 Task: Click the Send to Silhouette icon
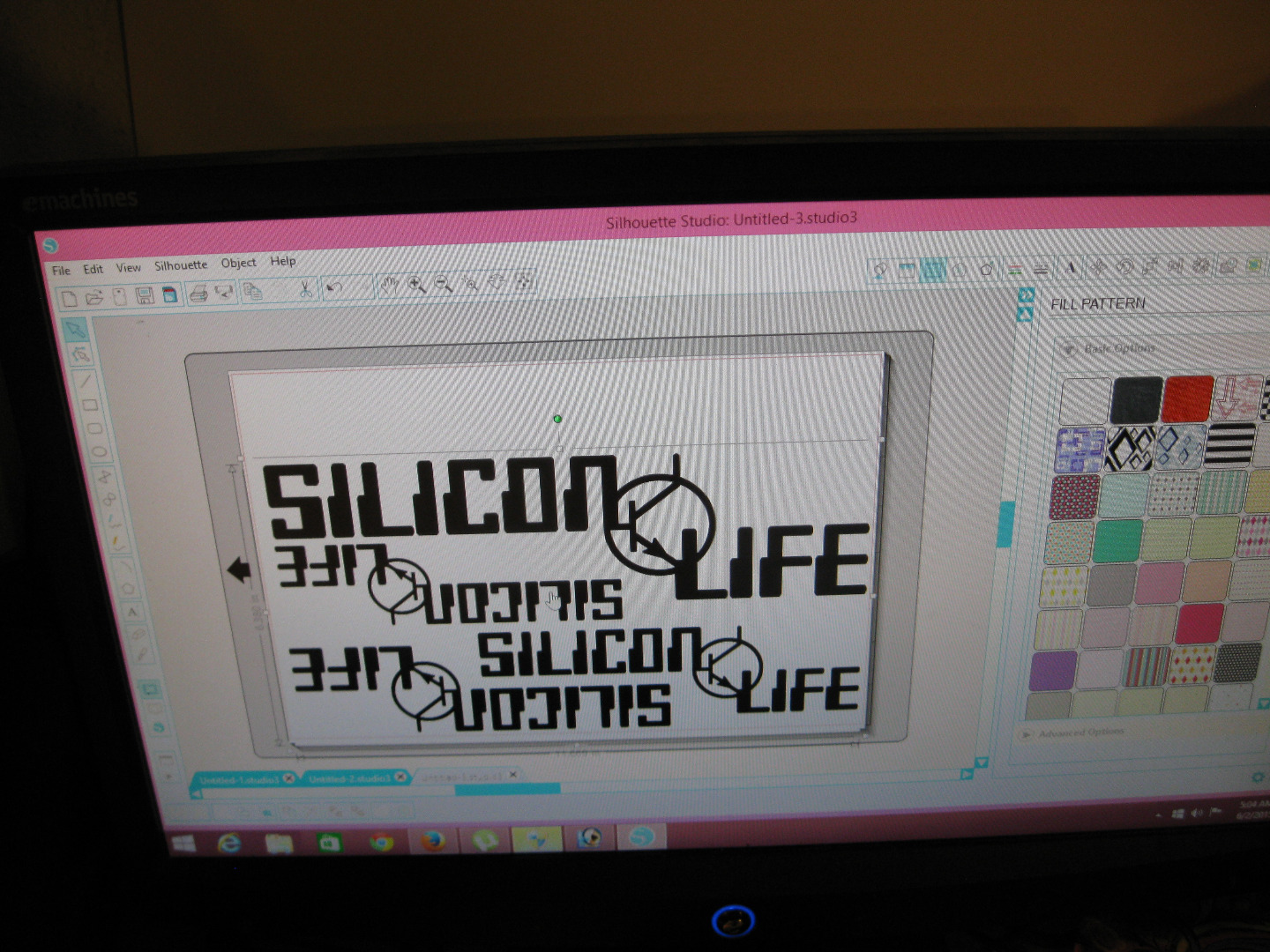[x=224, y=293]
